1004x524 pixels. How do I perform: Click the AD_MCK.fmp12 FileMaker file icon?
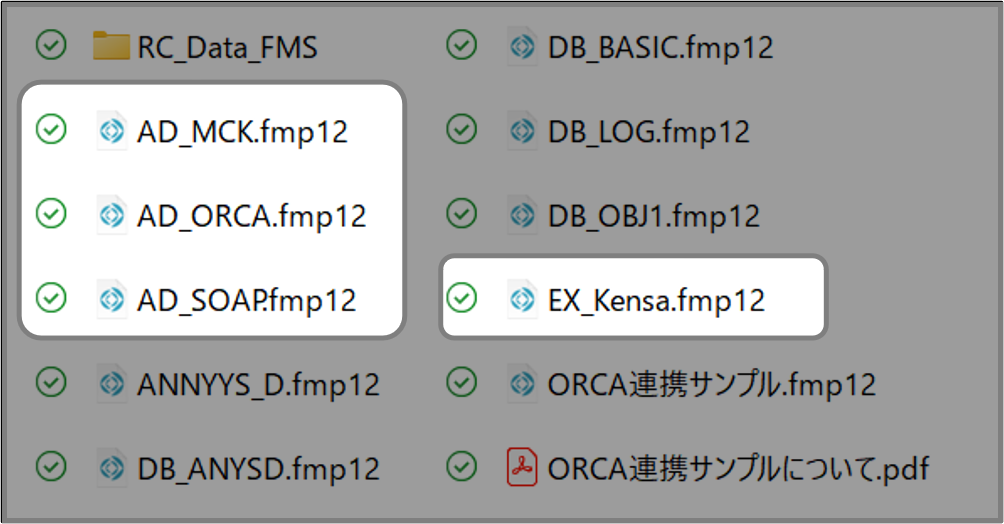pos(110,130)
